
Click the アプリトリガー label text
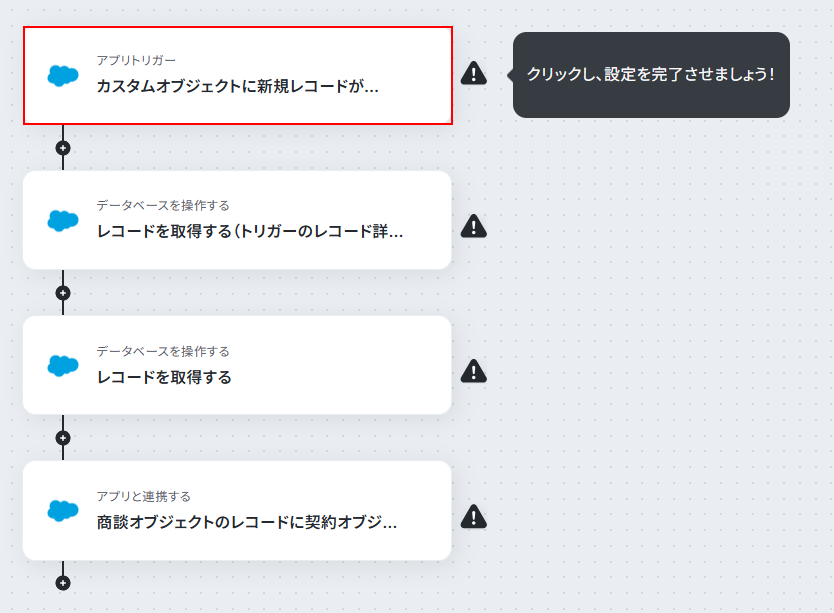click(136, 60)
